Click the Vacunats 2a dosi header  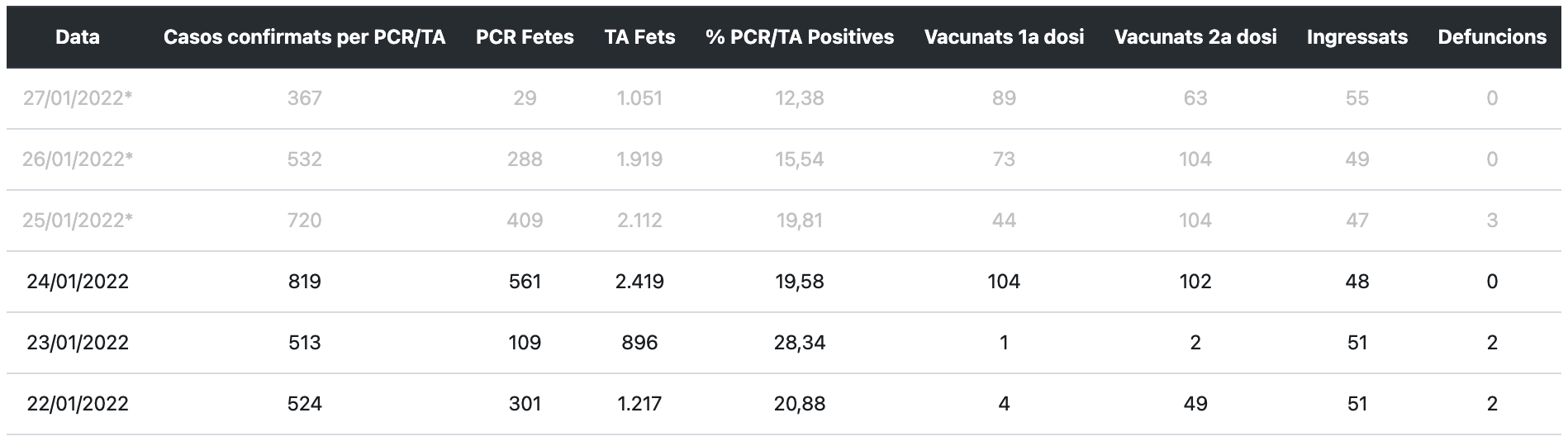click(x=1195, y=37)
